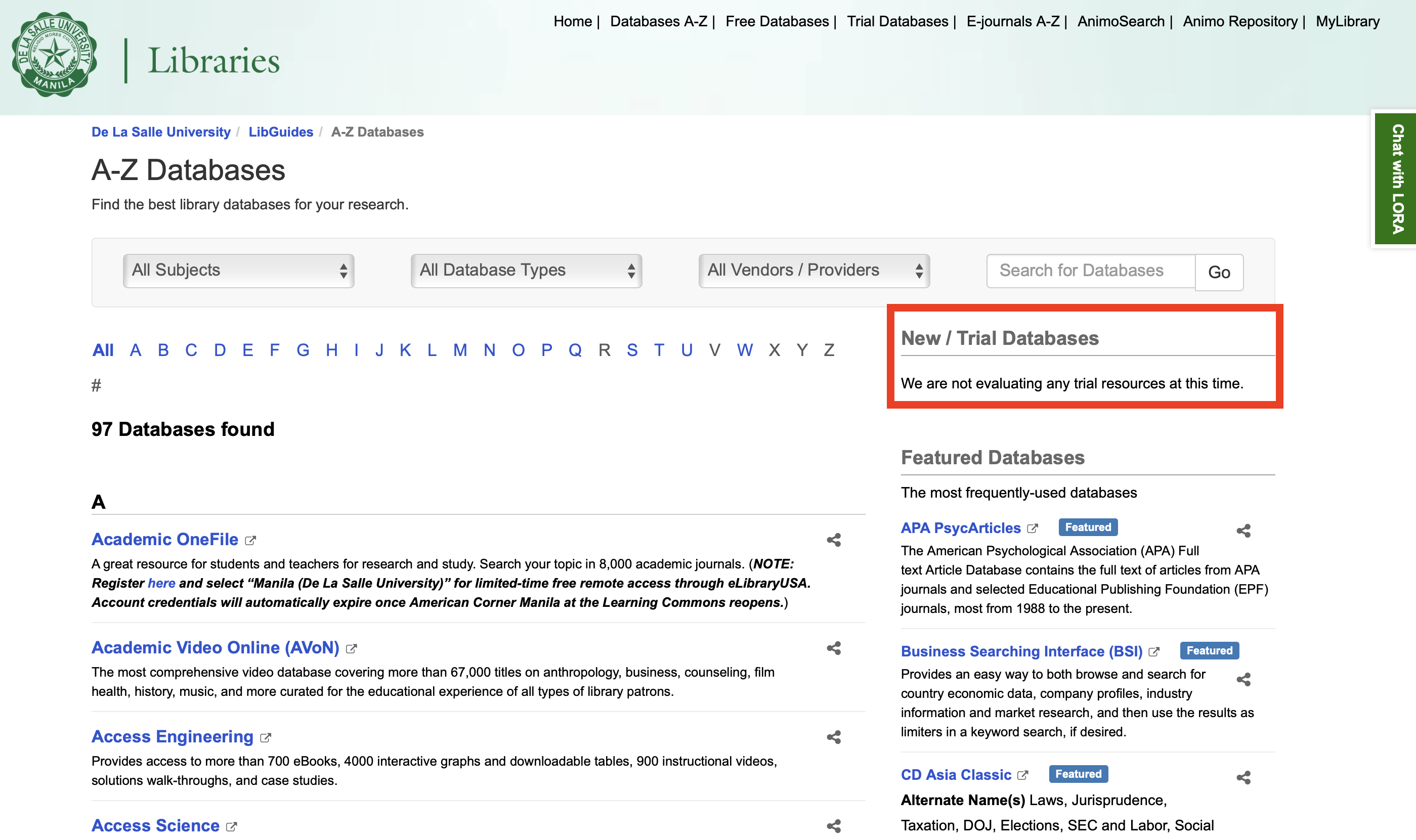Open the CD Asia Classic featured link
This screenshot has height=840, width=1416.
click(x=956, y=775)
